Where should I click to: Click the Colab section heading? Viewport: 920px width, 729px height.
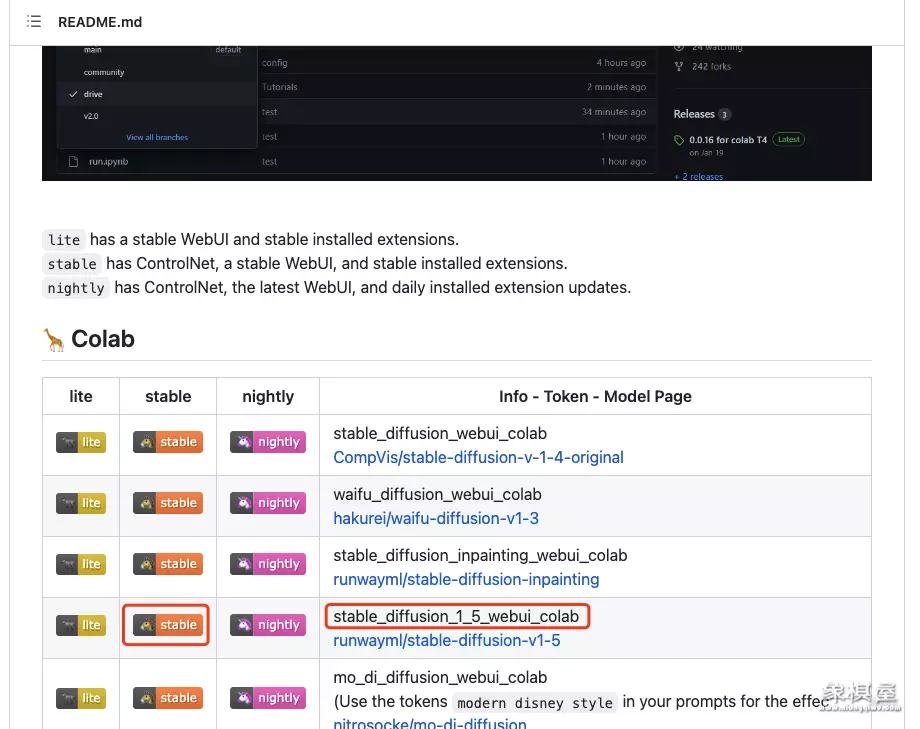click(103, 339)
